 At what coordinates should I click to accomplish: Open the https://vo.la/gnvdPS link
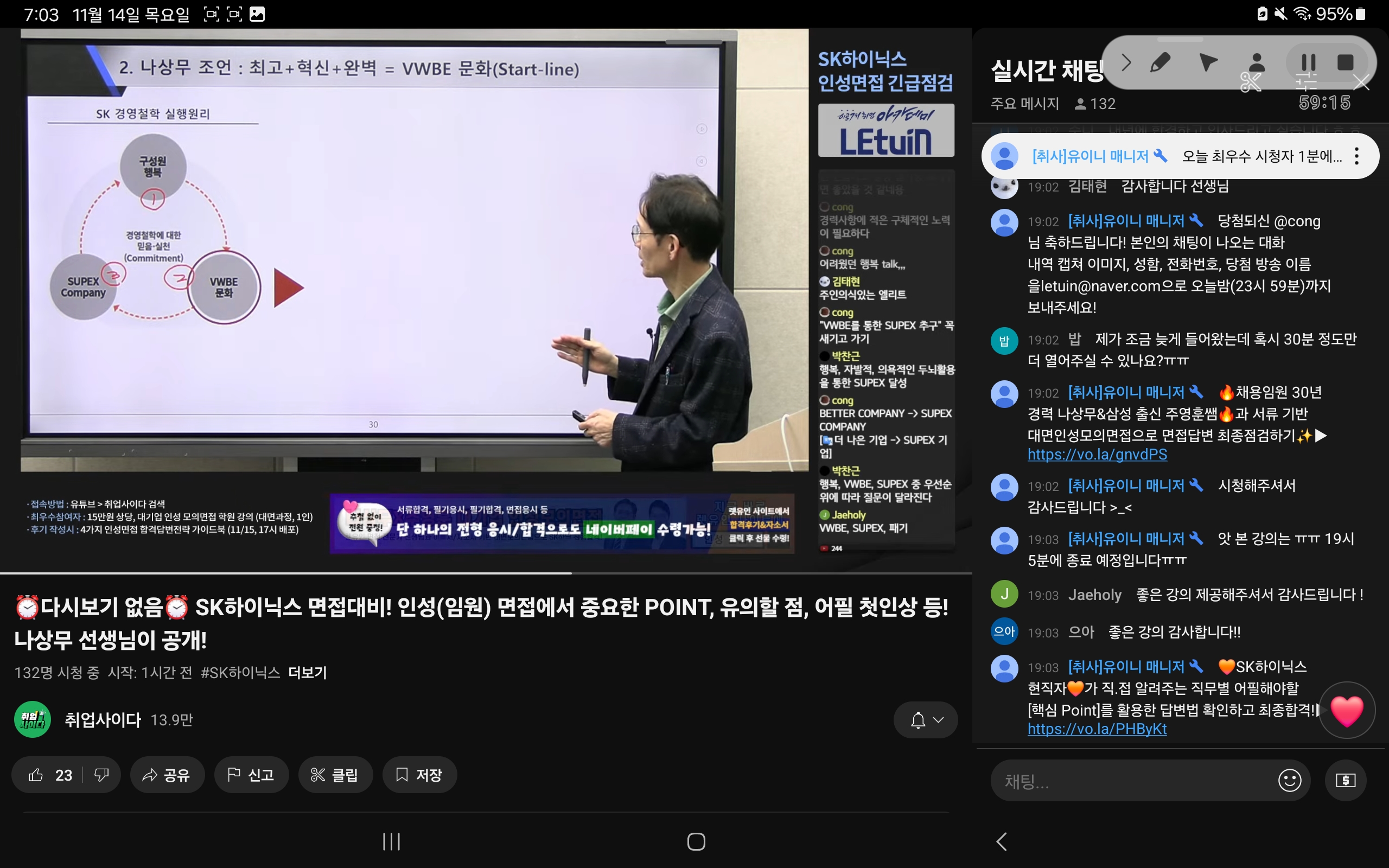[x=1097, y=455]
